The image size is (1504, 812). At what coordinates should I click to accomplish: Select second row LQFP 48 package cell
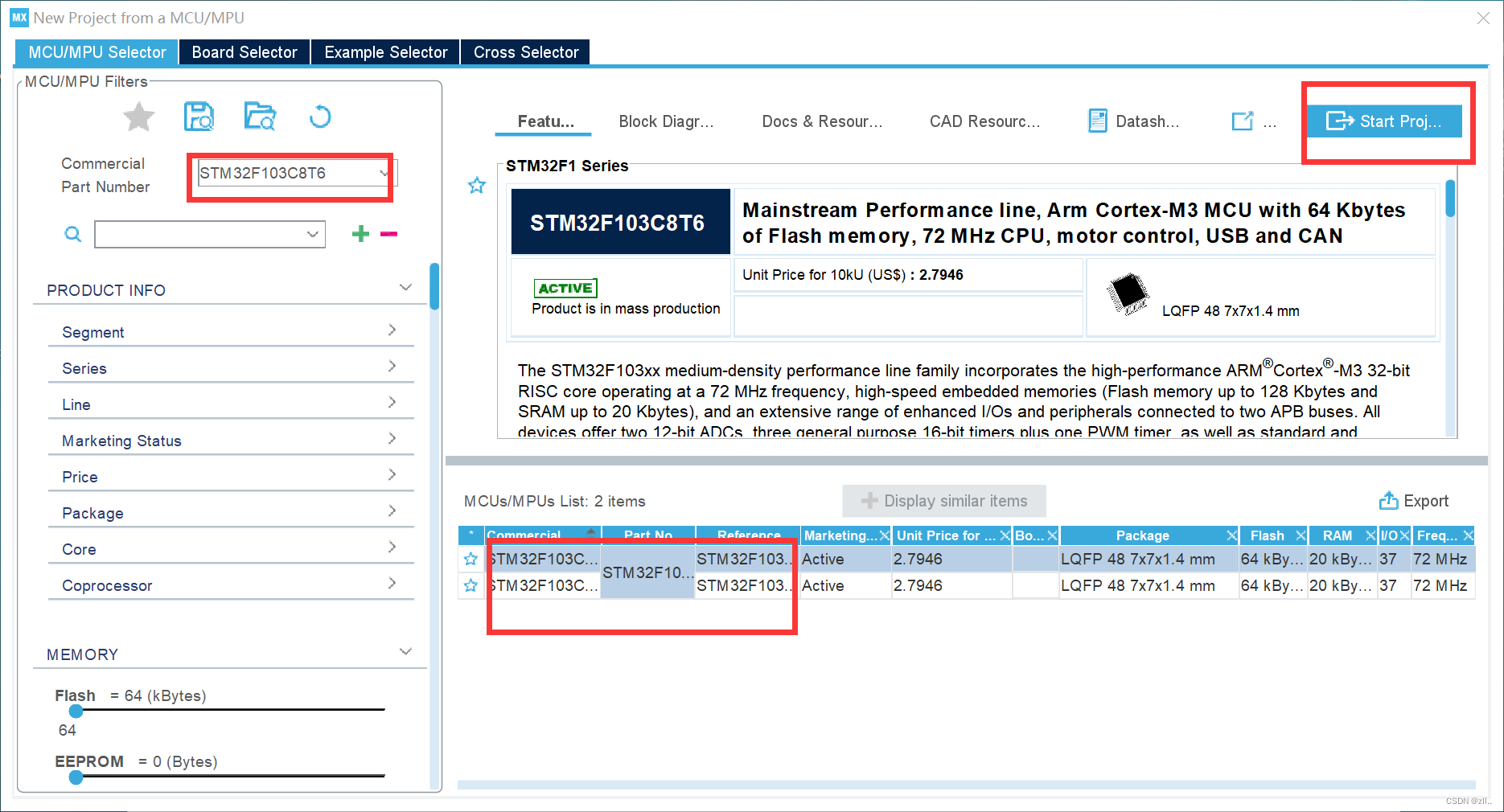pos(1149,585)
